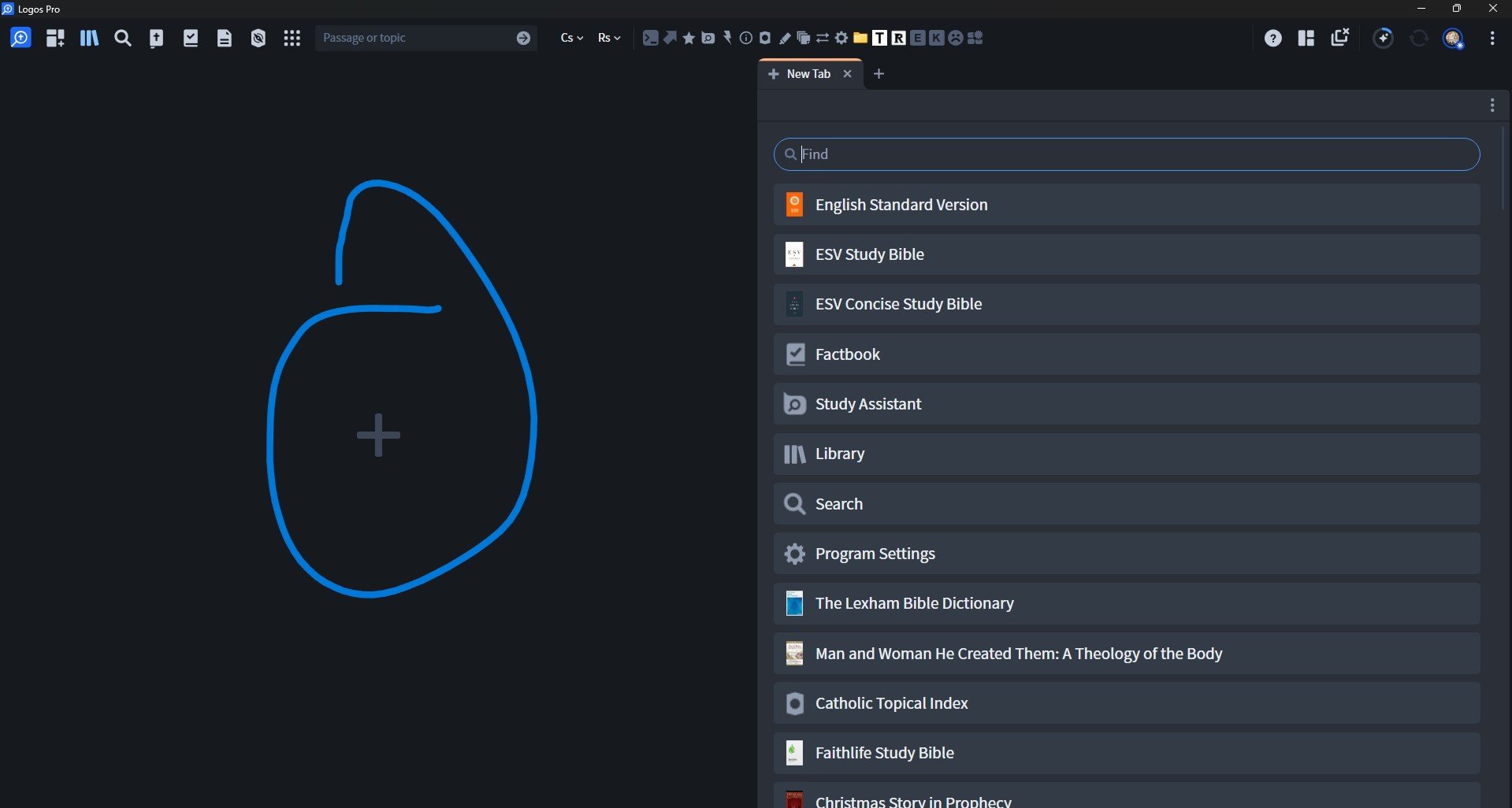The image size is (1512, 808).
Task: Open Catholic Topical Index
Action: (1127, 703)
